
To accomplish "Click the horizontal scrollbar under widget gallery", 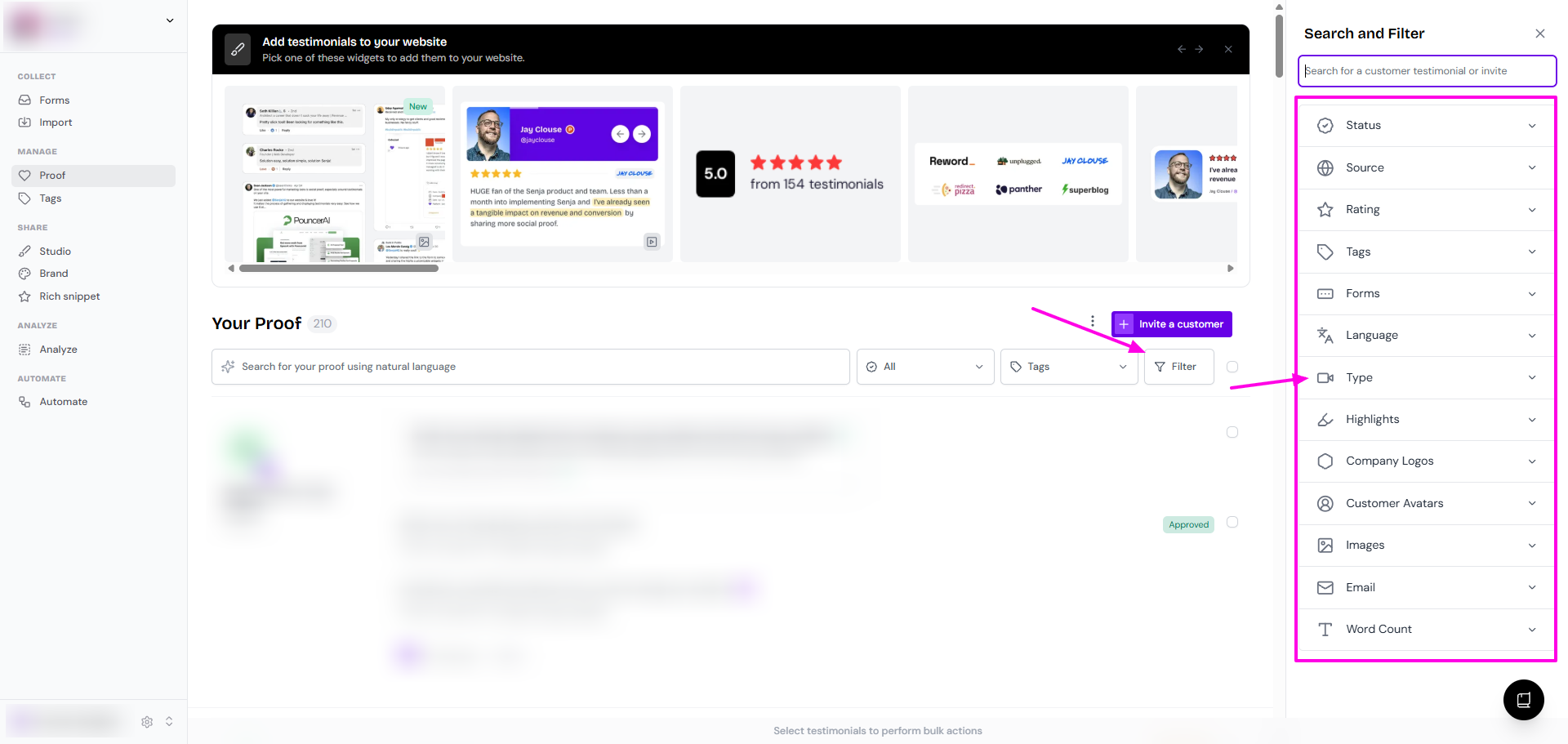I will point(338,268).
